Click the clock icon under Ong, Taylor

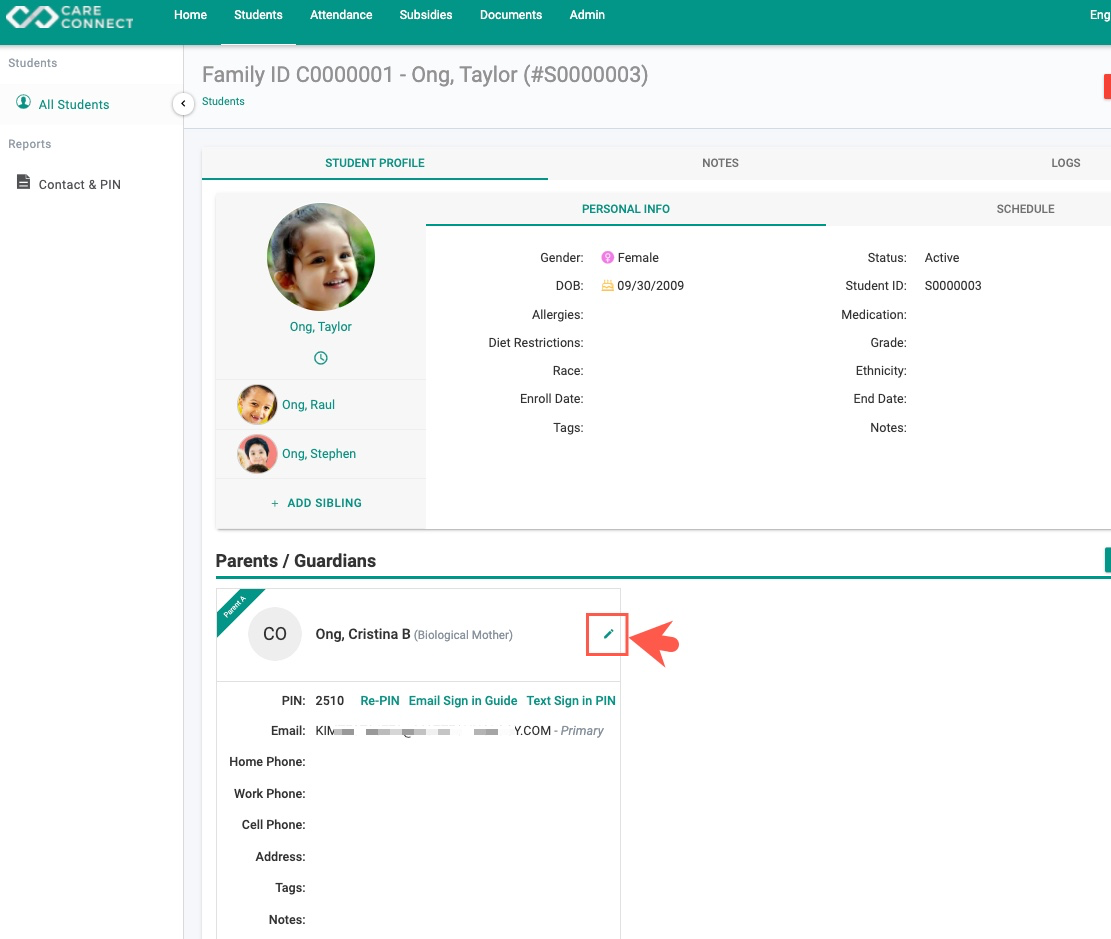click(320, 358)
